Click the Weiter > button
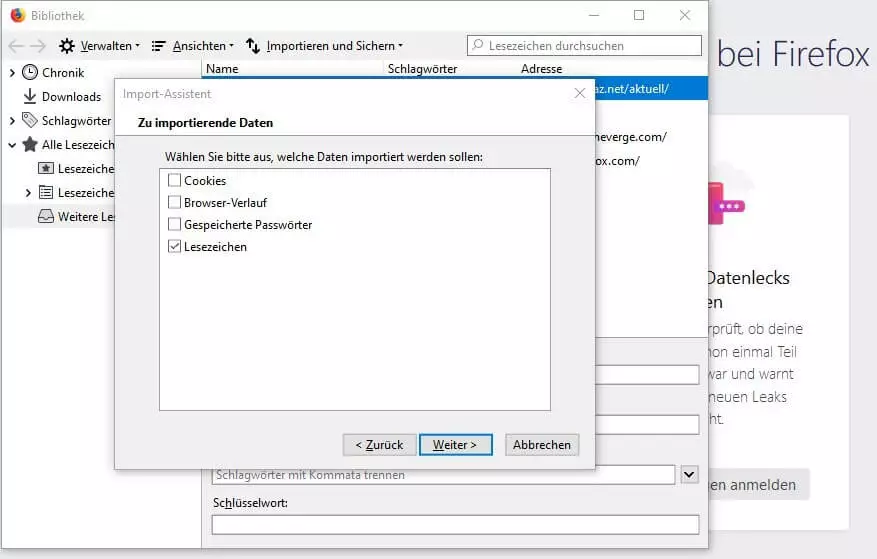The height and width of the screenshot is (559, 877). pyautogui.click(x=455, y=445)
